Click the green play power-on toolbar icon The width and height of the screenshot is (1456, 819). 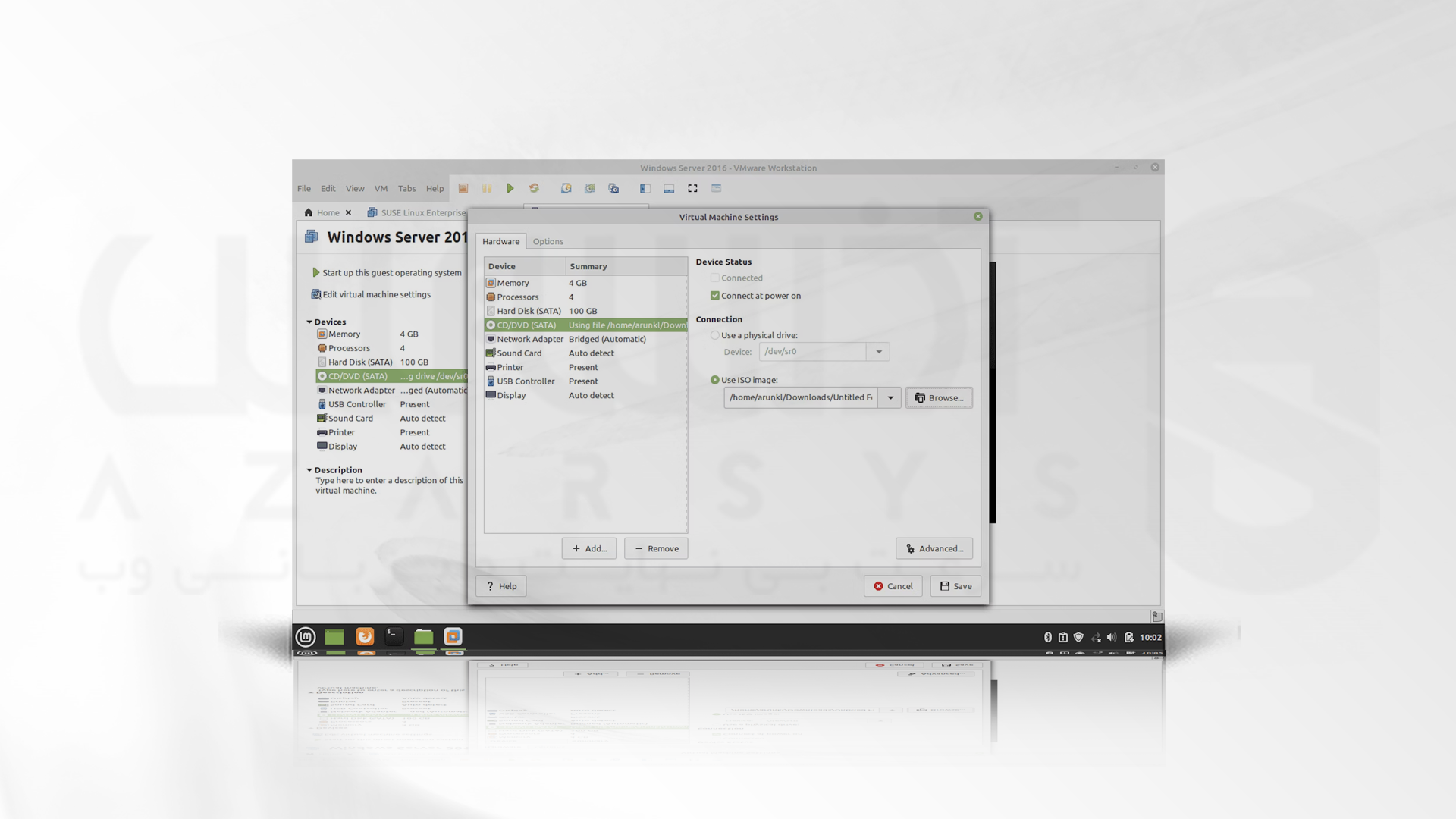tap(510, 188)
